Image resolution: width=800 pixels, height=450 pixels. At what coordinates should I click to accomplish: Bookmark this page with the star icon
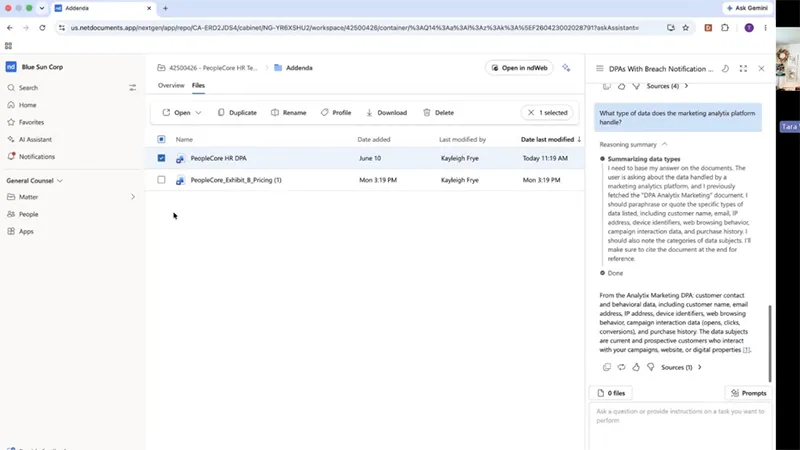(x=686, y=28)
